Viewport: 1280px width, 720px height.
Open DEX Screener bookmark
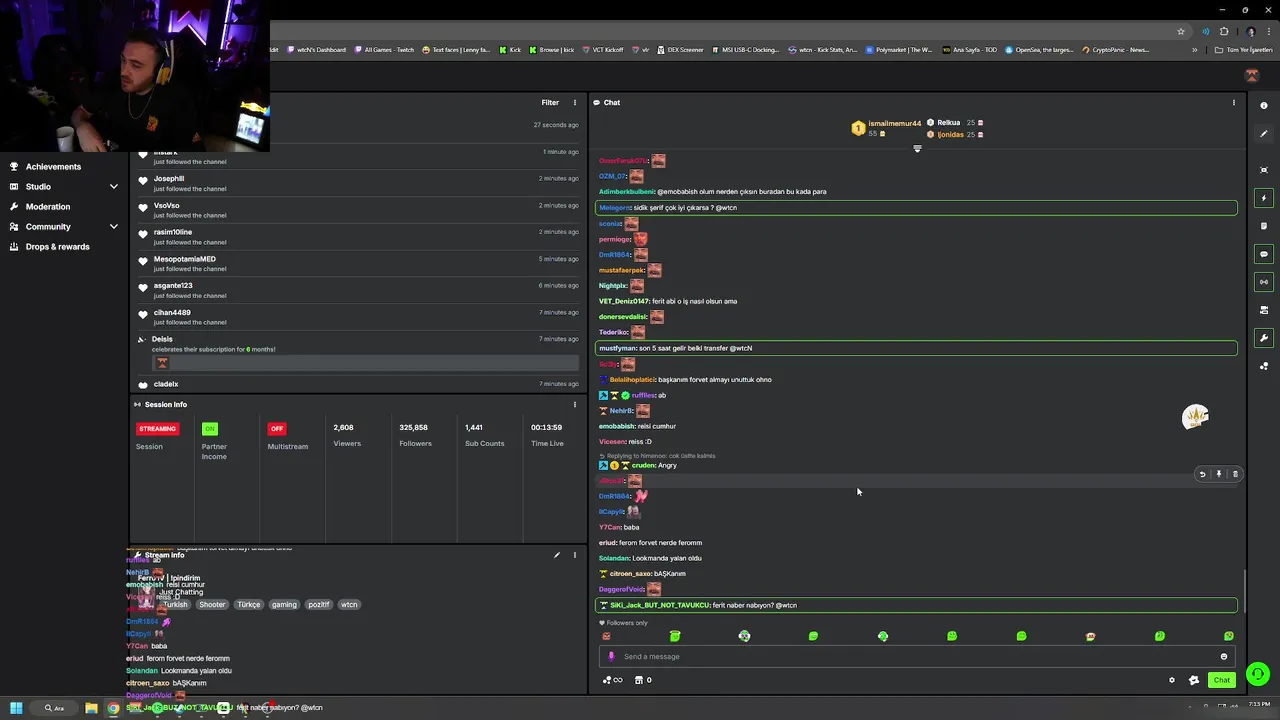tap(680, 49)
